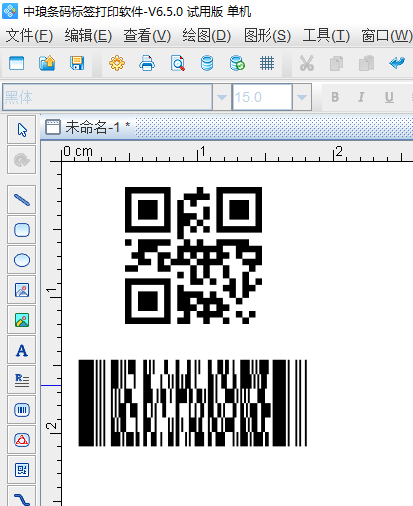
Task: Open document settings with the gear icon
Action: [x=117, y=63]
